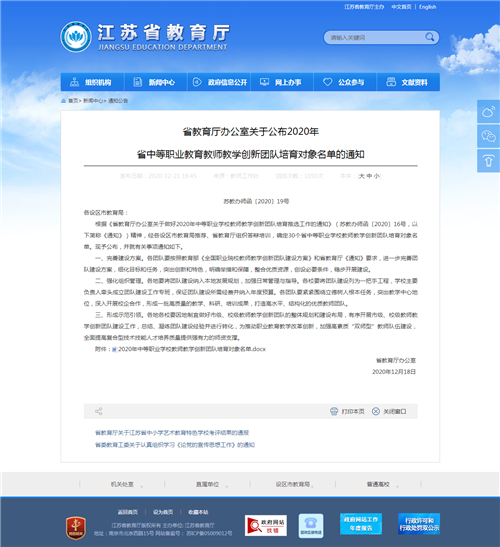500x547 pixels.
Task: Click the red government emblem badge in the footer
Action: 76,528
